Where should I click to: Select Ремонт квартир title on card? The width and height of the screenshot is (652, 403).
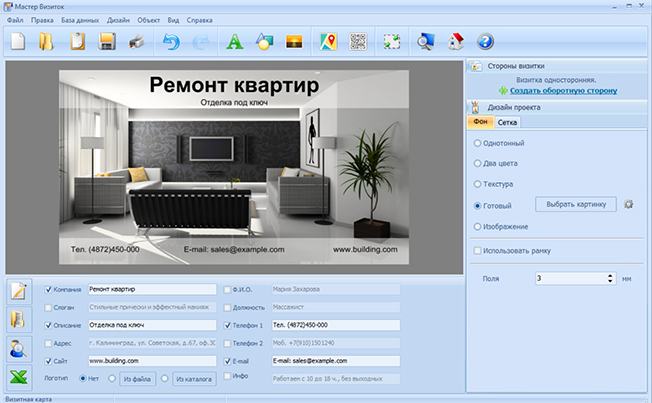(x=234, y=84)
